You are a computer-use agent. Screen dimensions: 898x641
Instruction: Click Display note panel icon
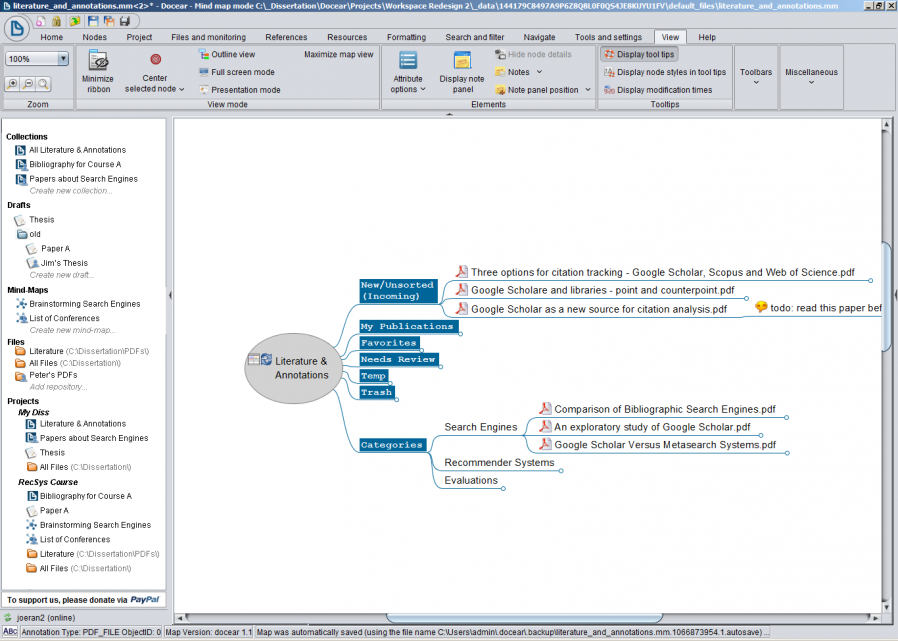click(x=462, y=61)
